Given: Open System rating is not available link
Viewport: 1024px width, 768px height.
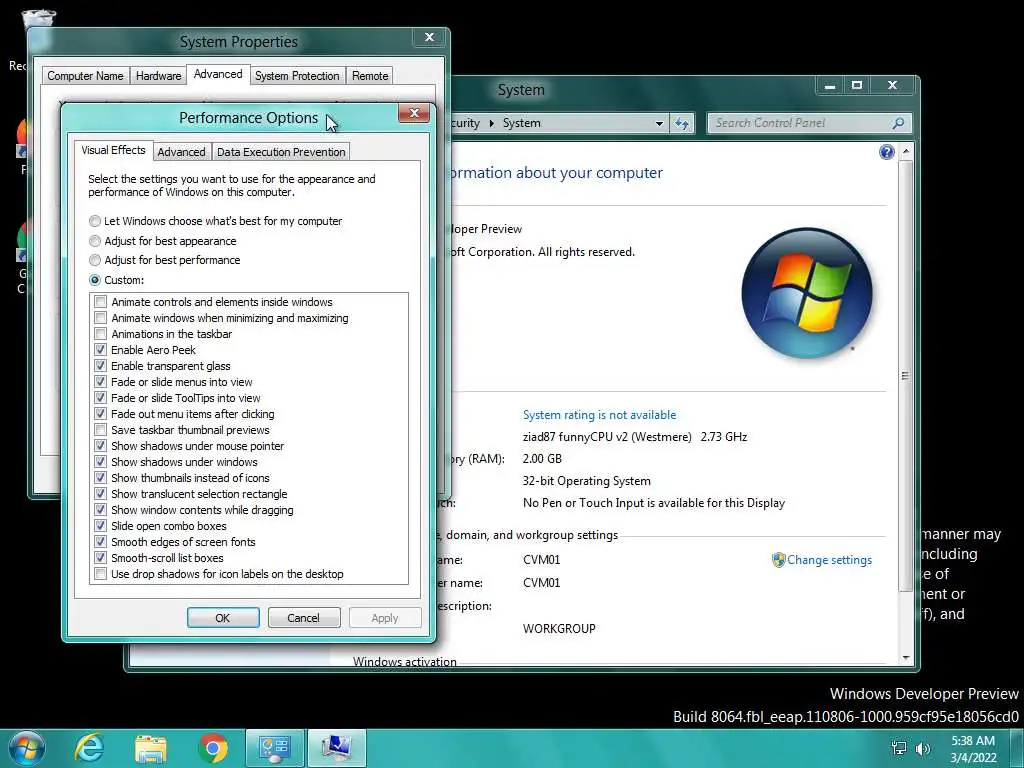Looking at the screenshot, I should pos(600,415).
